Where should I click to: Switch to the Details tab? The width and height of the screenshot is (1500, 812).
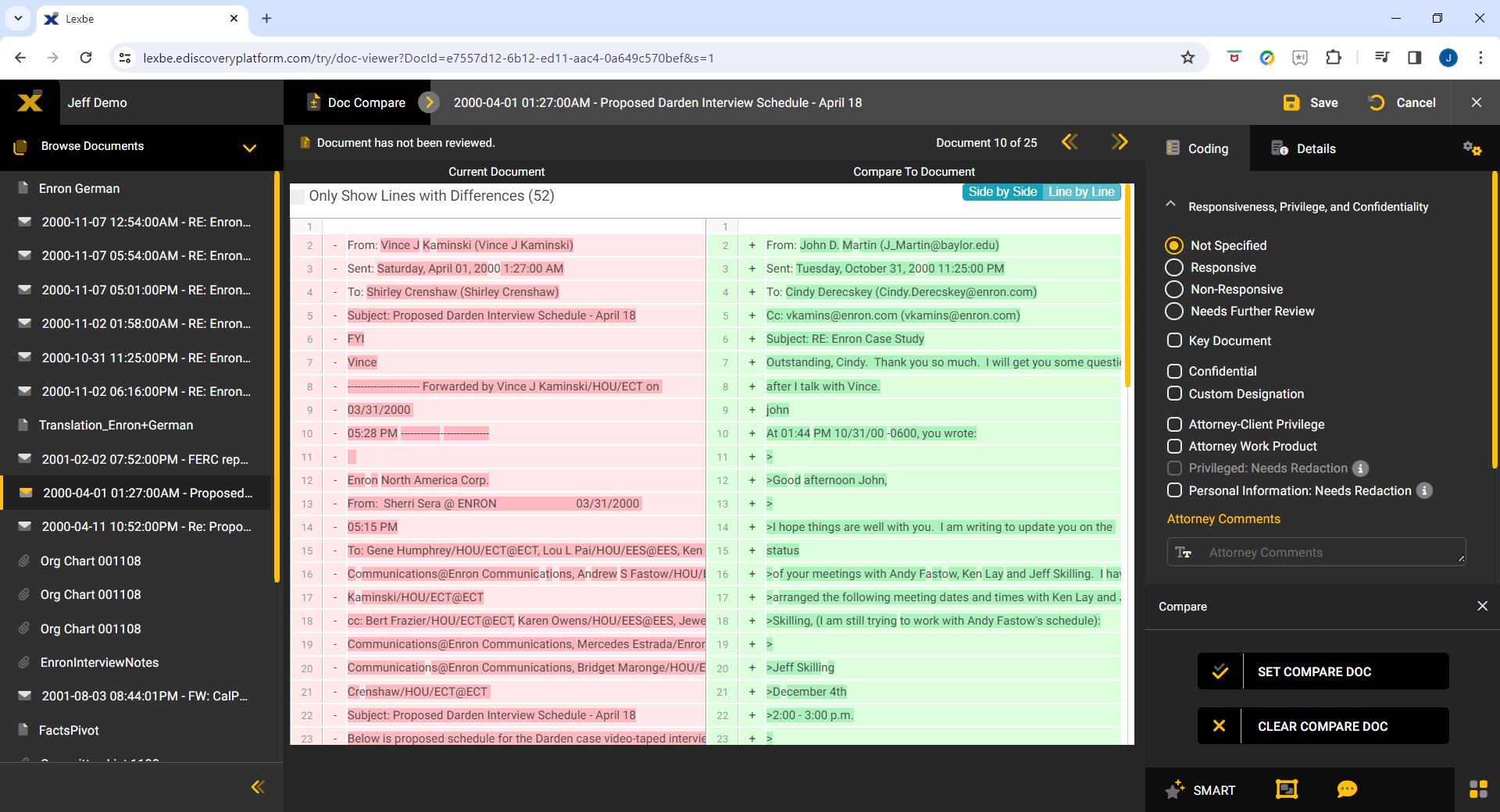(1313, 148)
